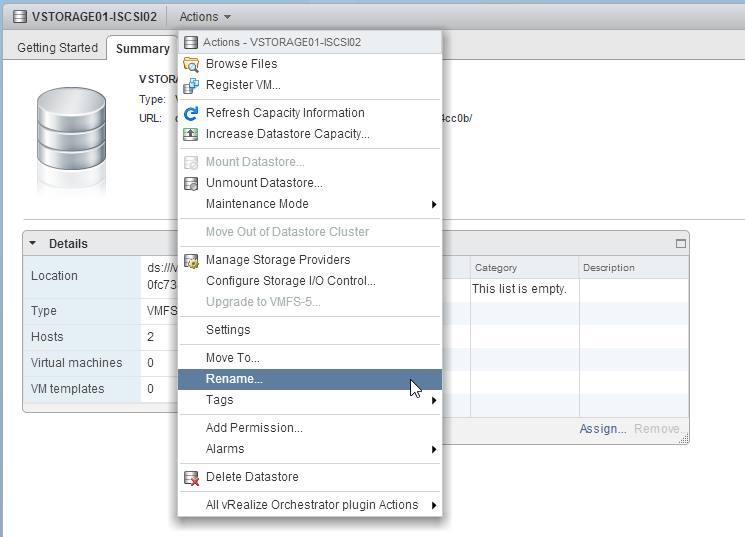This screenshot has height=537, width=745.
Task: Click the Increase Datastore Capacity icon
Action: point(191,134)
